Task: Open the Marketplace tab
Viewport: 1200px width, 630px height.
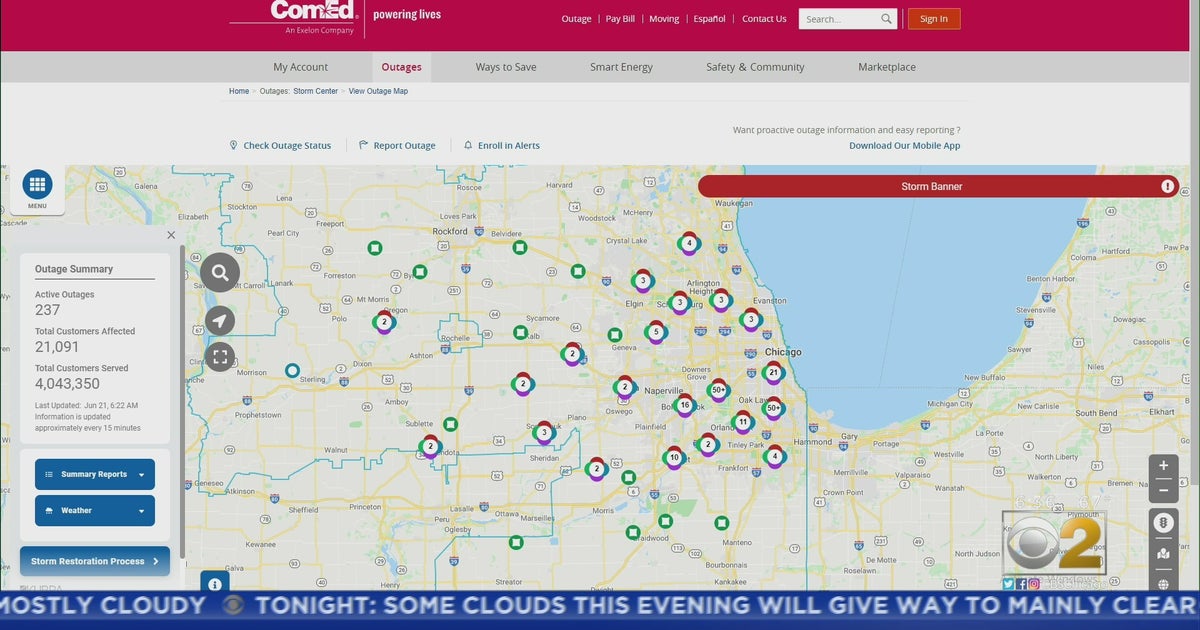Action: [x=887, y=67]
